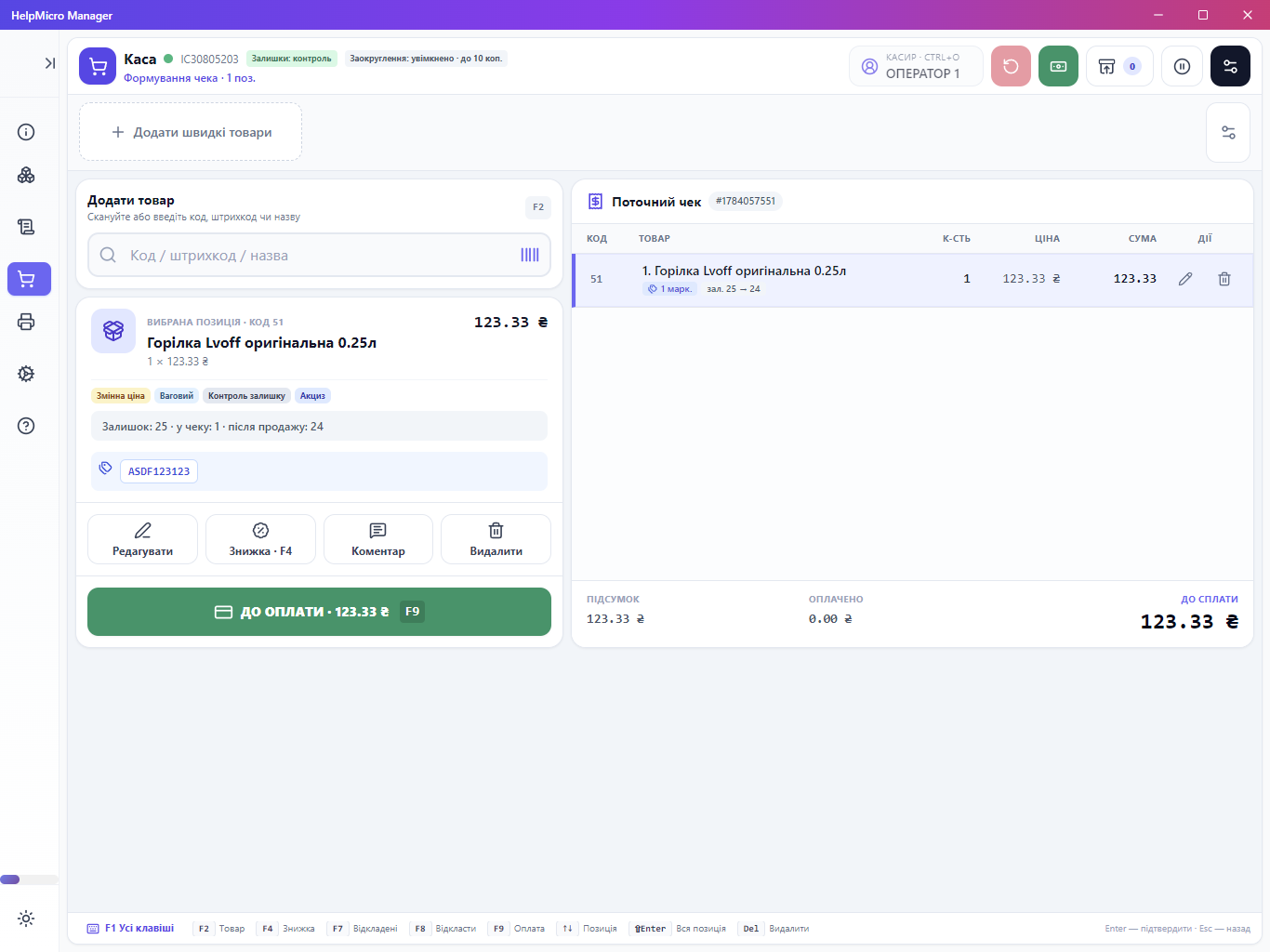Click the quantity 1 cell in receipt

pyautogui.click(x=967, y=279)
